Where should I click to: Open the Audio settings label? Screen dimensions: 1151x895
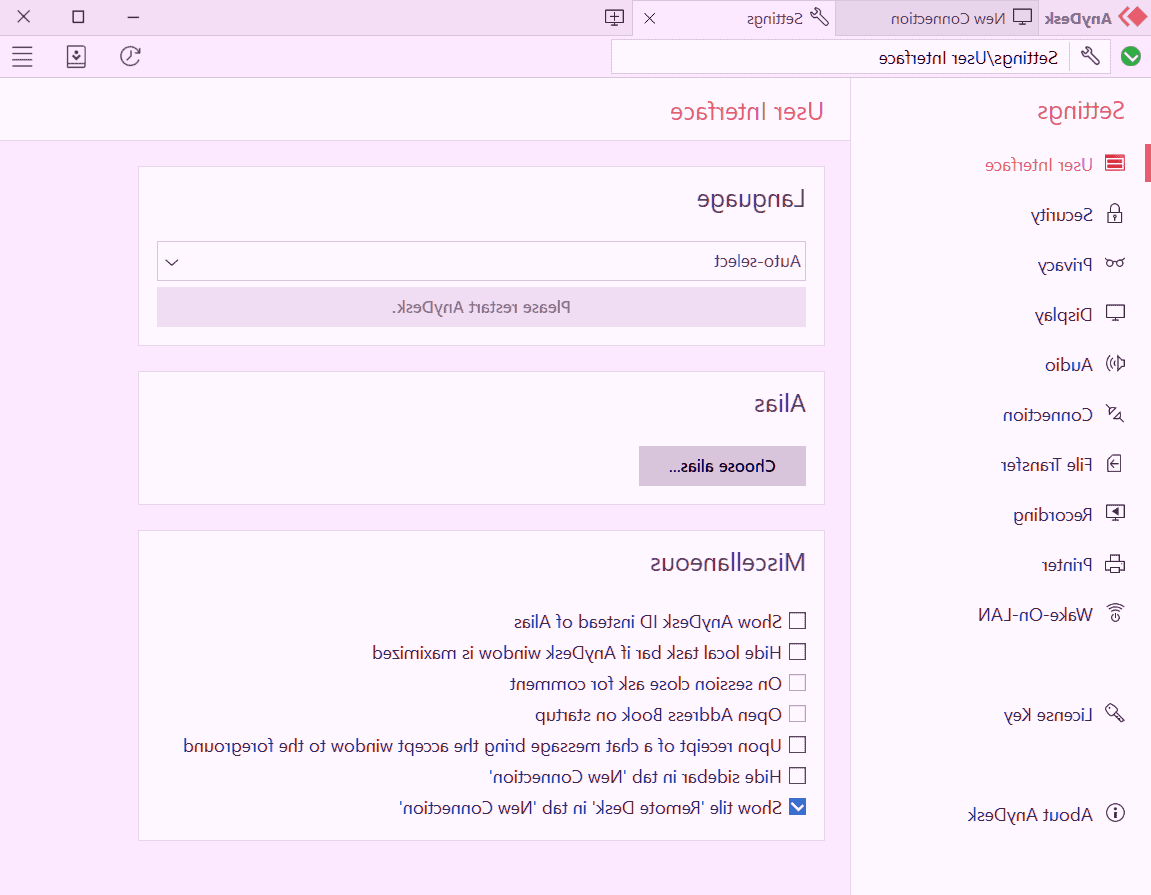[1069, 365]
